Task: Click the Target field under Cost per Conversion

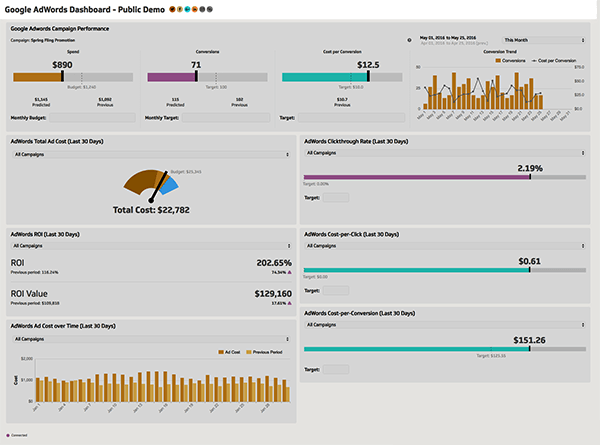Action: 352,118
